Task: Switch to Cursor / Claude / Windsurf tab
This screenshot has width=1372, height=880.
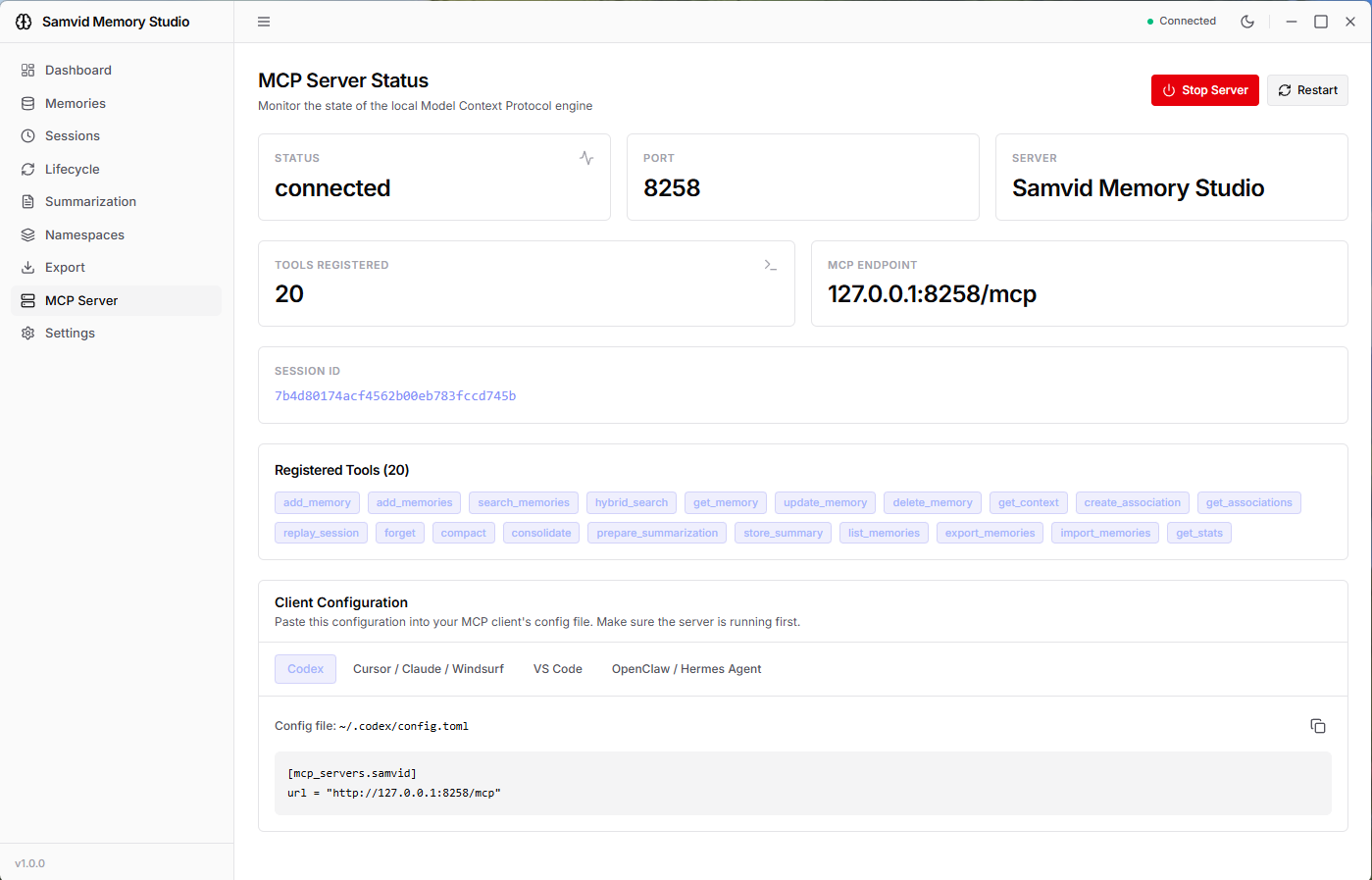Action: [429, 669]
